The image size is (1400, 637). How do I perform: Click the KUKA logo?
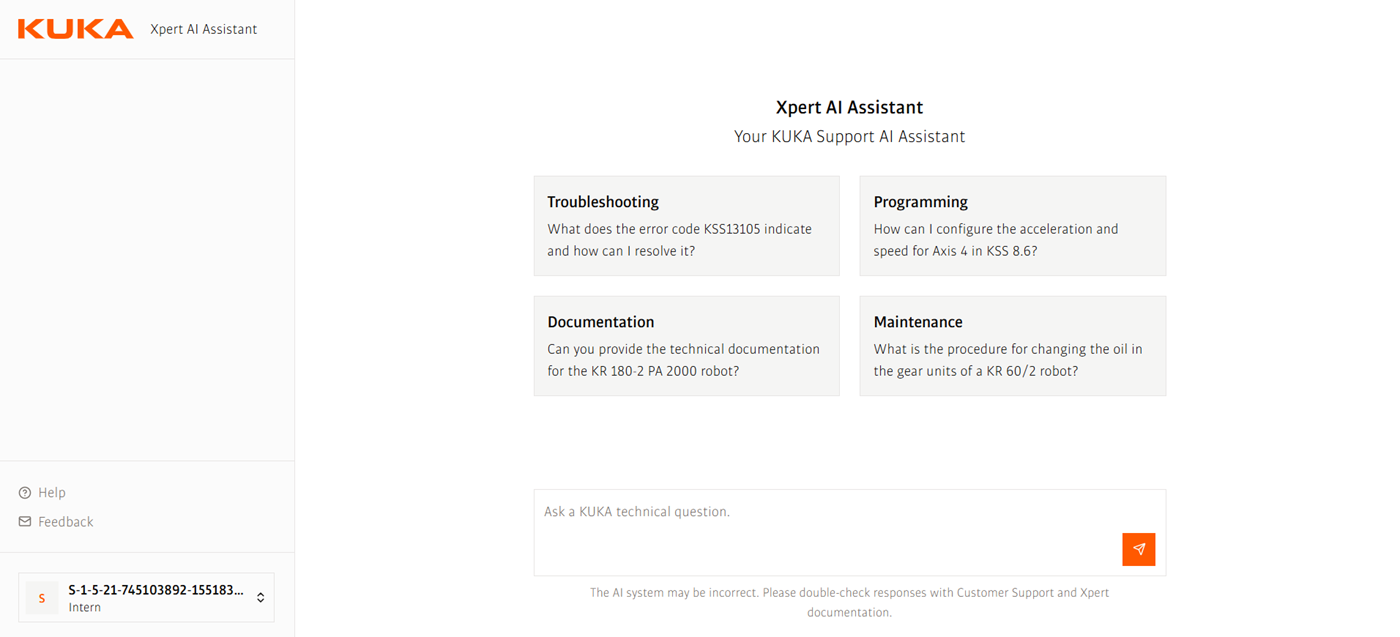pos(75,29)
